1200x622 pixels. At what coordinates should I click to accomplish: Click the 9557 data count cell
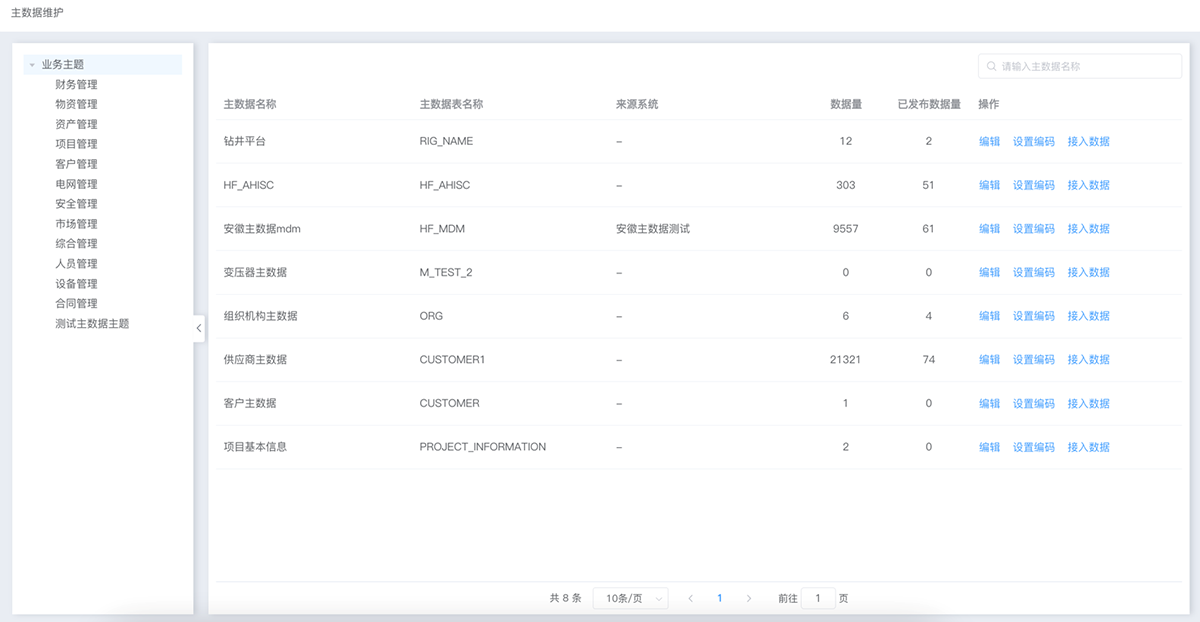tap(846, 228)
